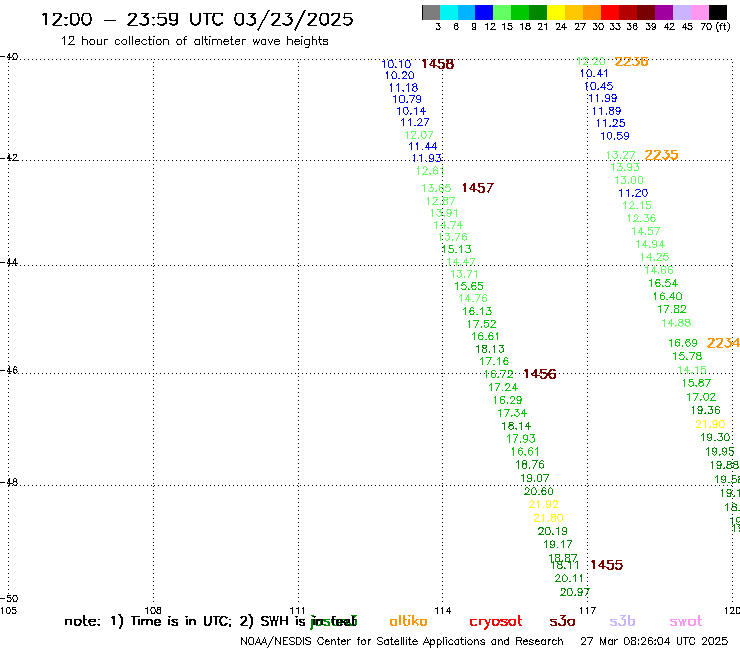Click the longitude axis label 114

point(443,610)
